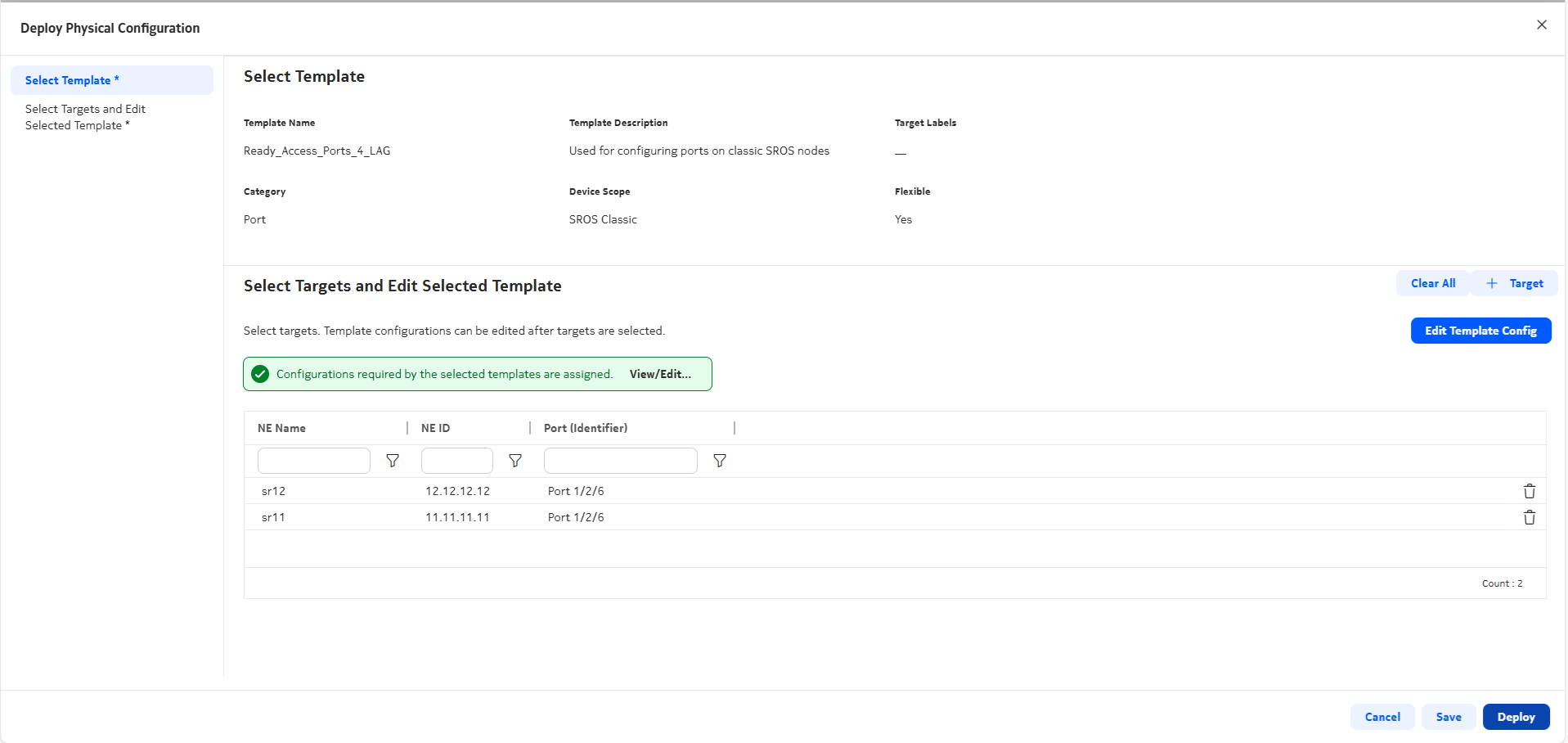Type in the NE Name filter field
The height and width of the screenshot is (743, 1568).
[314, 461]
